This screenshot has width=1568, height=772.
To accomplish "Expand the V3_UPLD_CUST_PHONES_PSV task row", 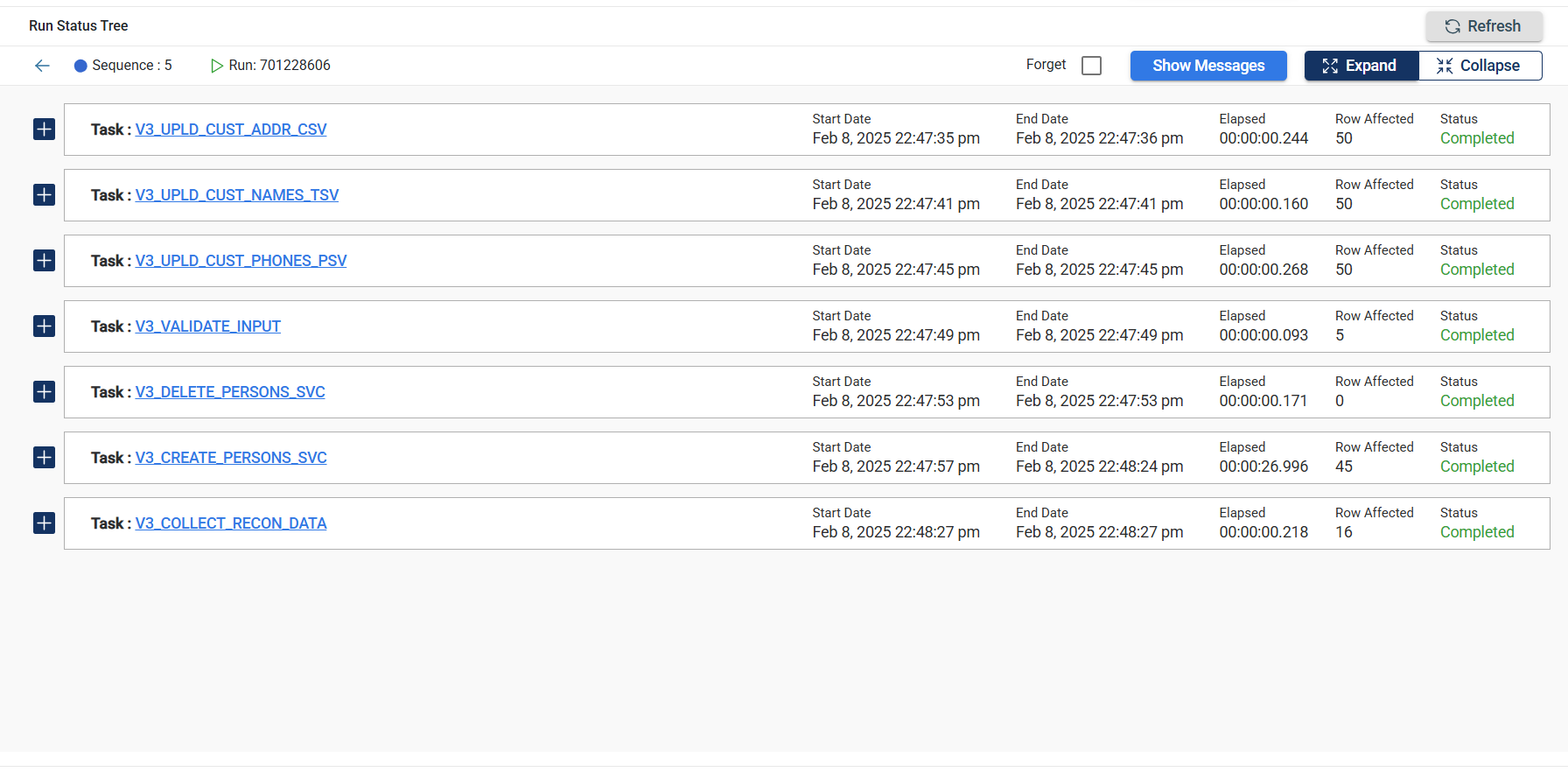I will (44, 261).
